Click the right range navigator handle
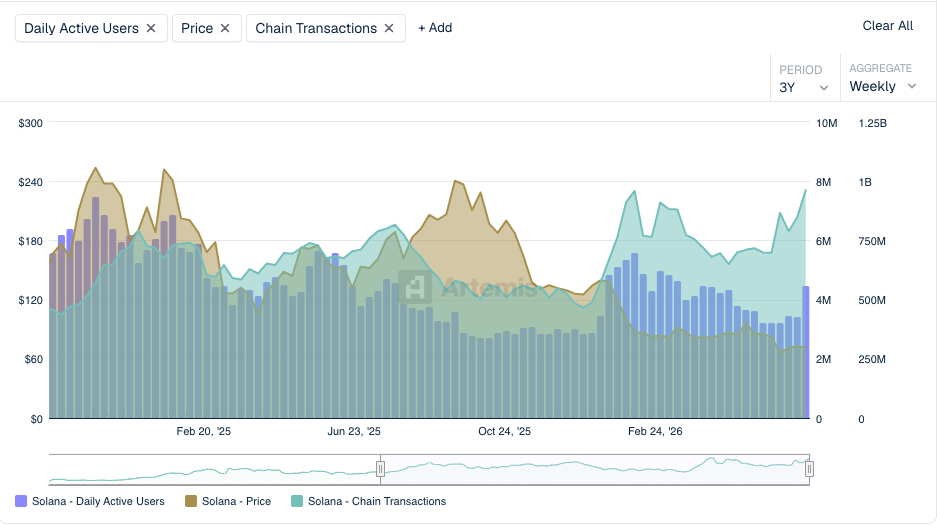The image size is (937, 525). click(x=809, y=469)
